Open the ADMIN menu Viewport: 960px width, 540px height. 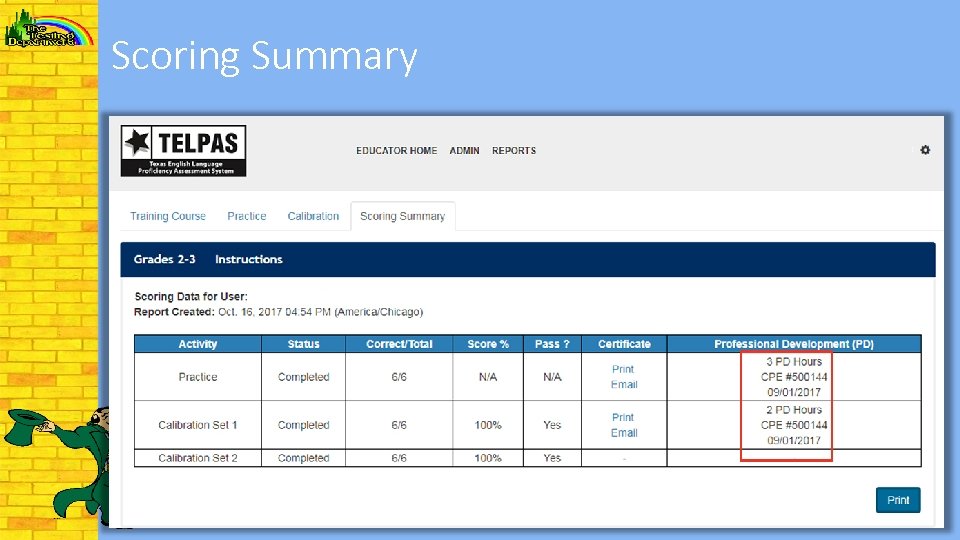click(464, 151)
